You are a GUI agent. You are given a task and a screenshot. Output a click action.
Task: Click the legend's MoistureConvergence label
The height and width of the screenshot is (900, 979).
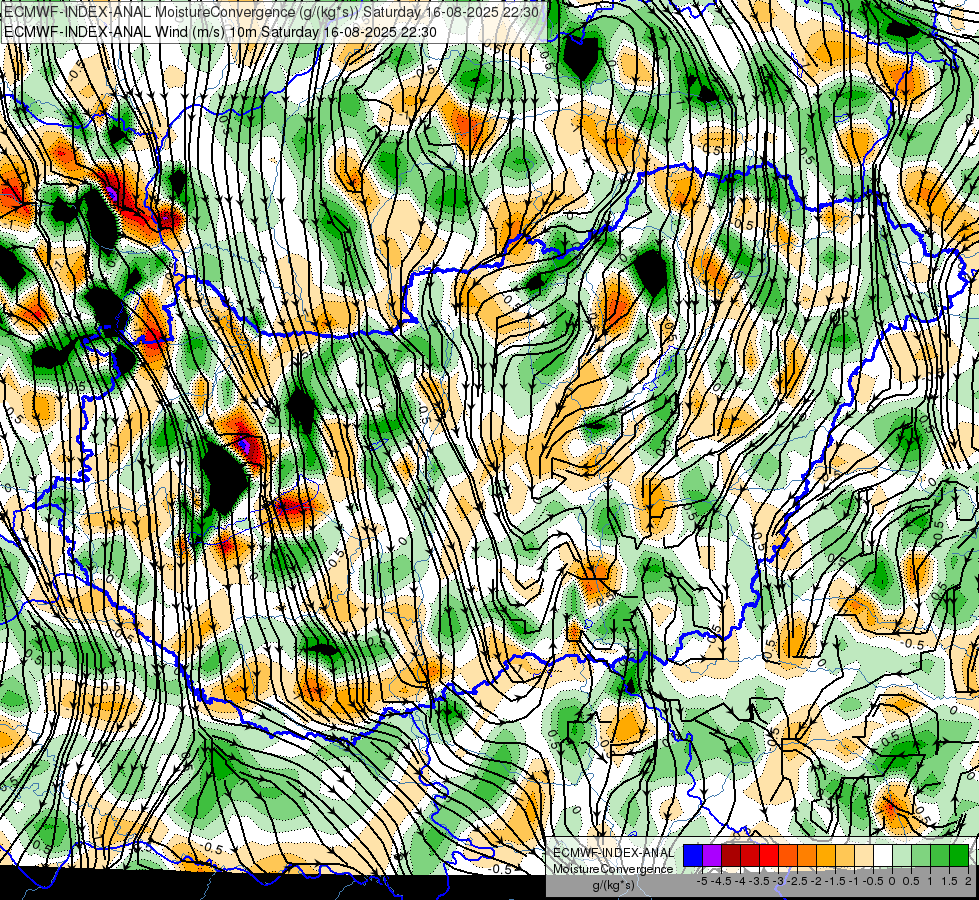coord(613,869)
